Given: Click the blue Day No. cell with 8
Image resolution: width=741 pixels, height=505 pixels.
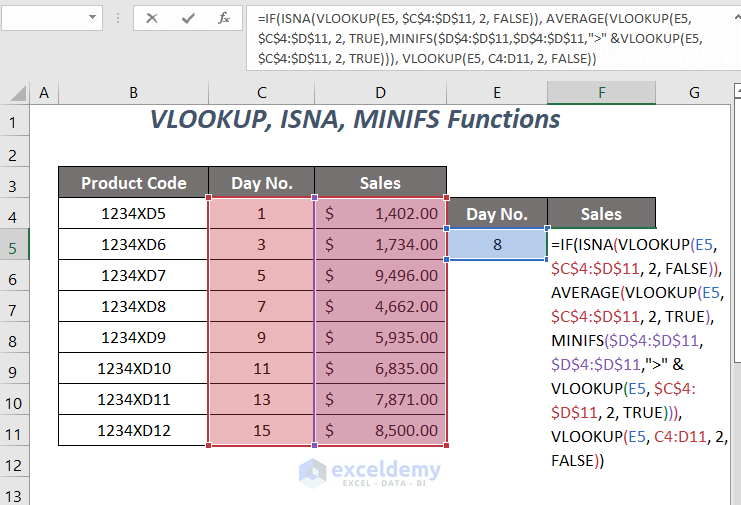Looking at the screenshot, I should (496, 244).
